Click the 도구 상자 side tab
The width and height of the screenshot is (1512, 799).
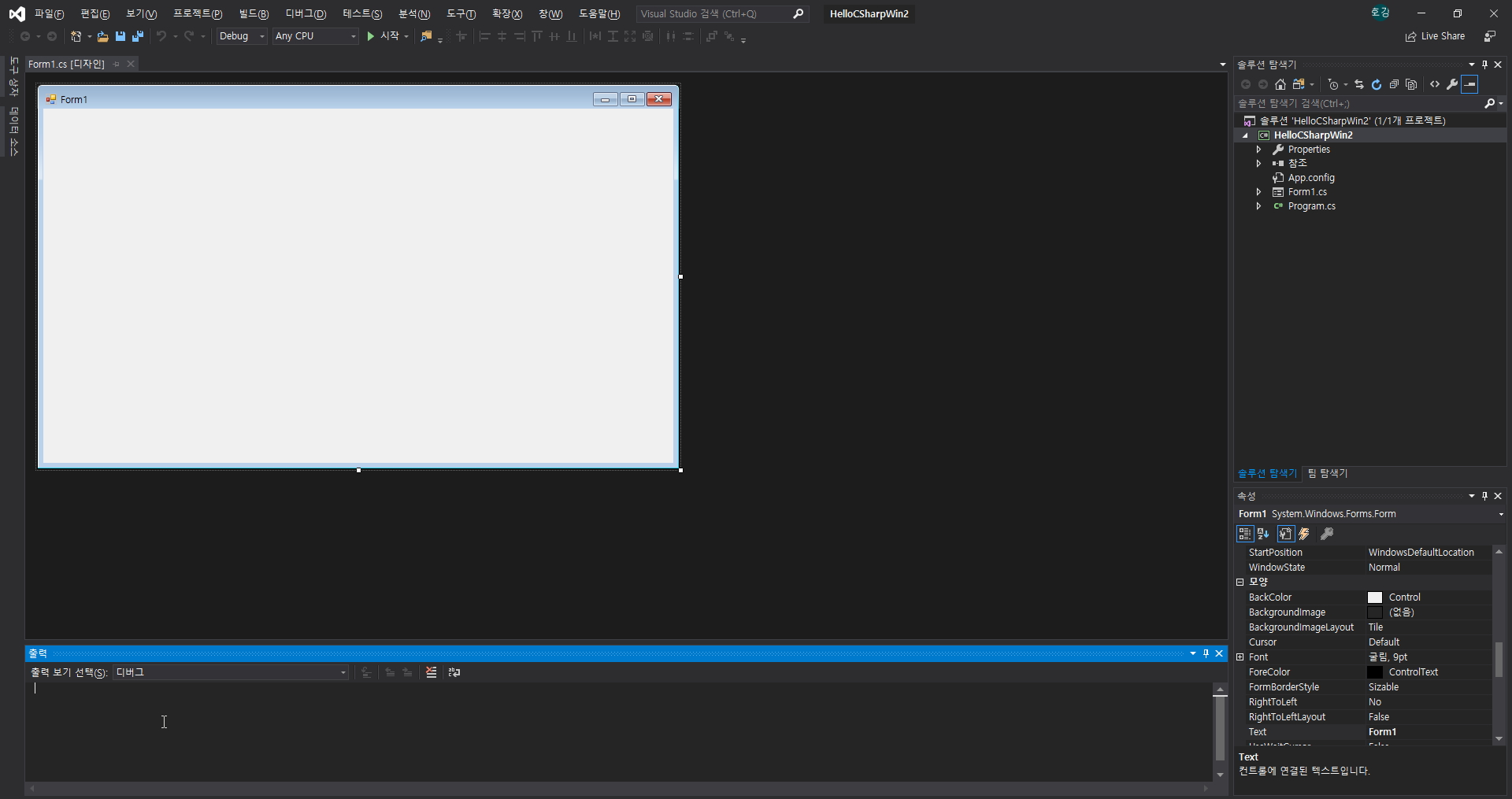[13, 76]
